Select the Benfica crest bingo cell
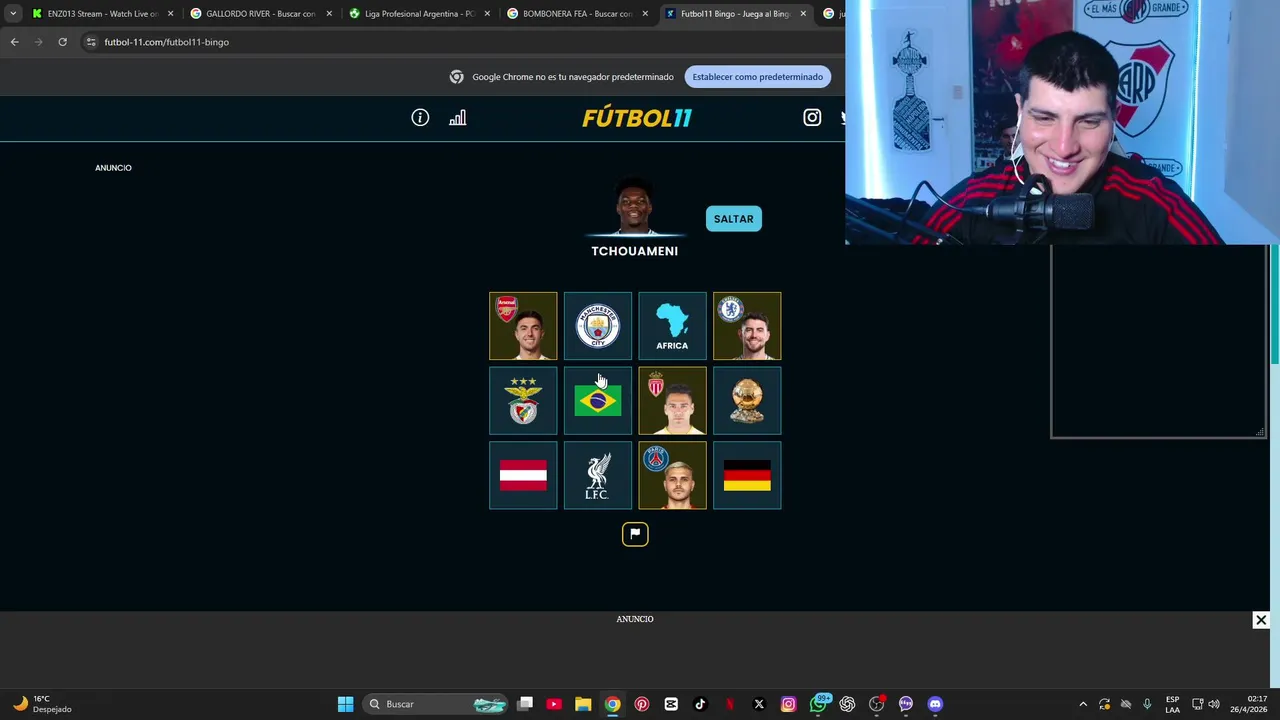The height and width of the screenshot is (720, 1280). 523,401
